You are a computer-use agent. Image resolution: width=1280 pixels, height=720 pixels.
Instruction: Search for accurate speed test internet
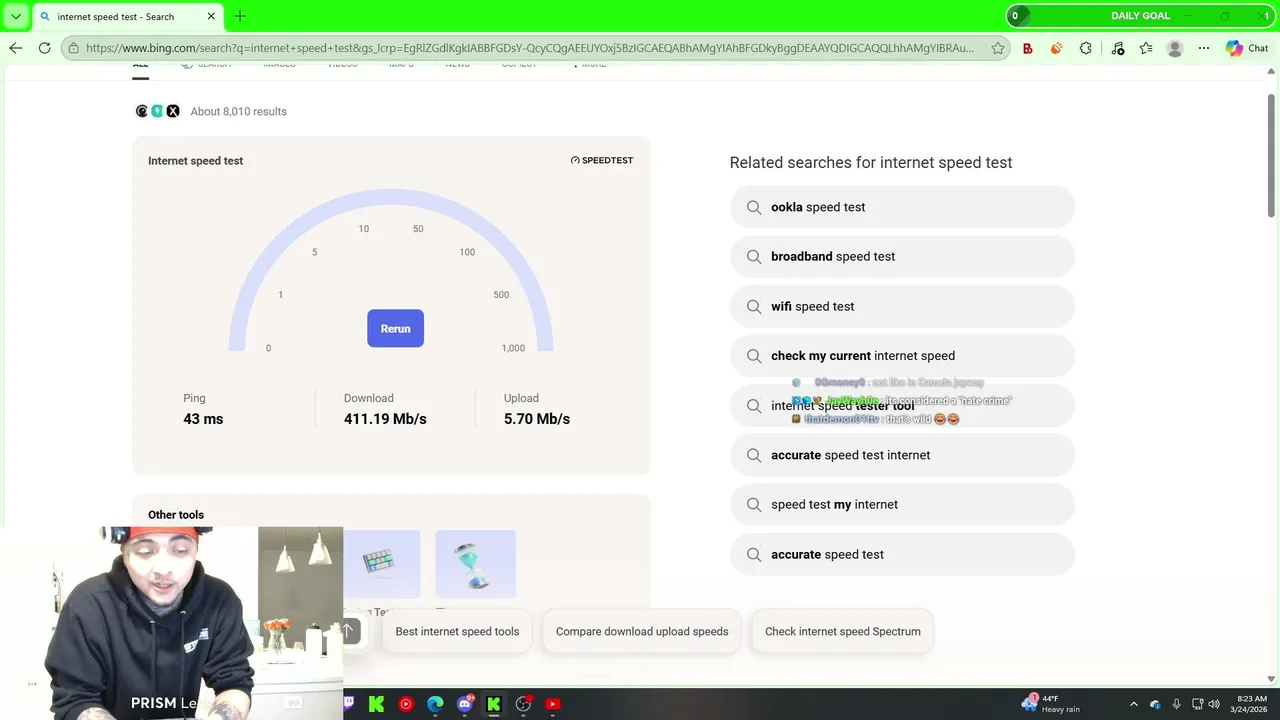[902, 455]
